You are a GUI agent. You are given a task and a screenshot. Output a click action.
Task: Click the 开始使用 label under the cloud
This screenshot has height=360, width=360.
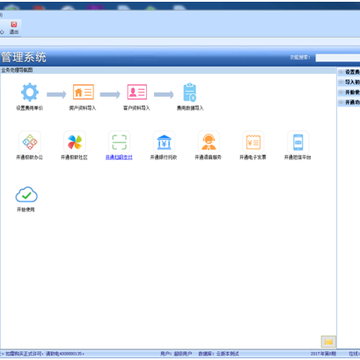[x=26, y=210]
